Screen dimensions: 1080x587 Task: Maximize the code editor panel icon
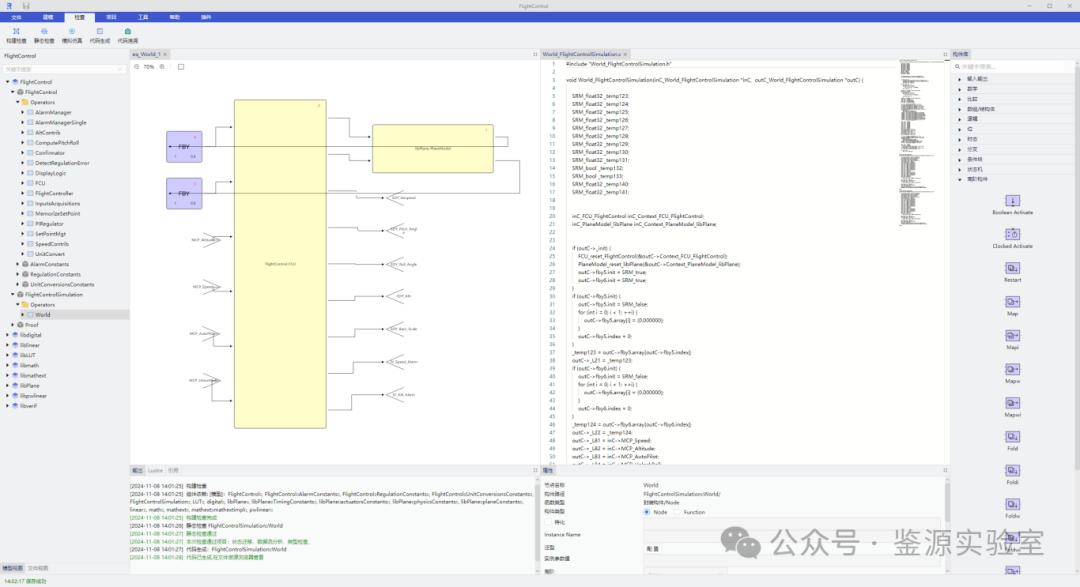coord(945,54)
